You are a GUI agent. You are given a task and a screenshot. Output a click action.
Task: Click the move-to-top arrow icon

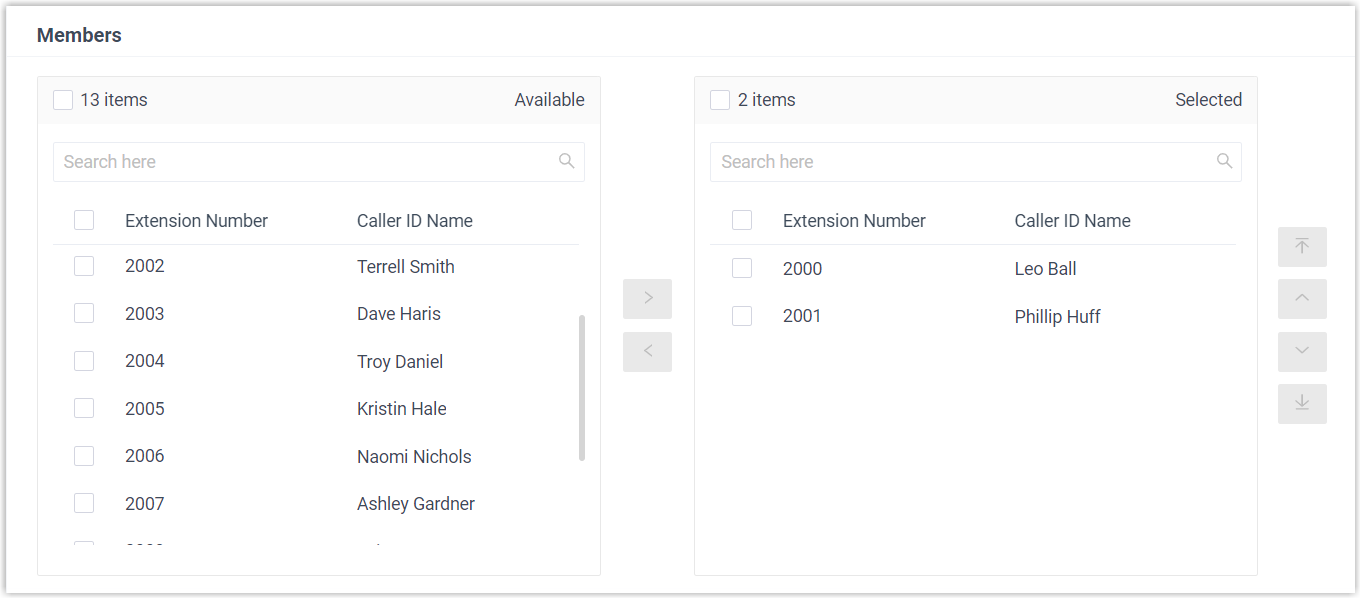(x=1301, y=246)
